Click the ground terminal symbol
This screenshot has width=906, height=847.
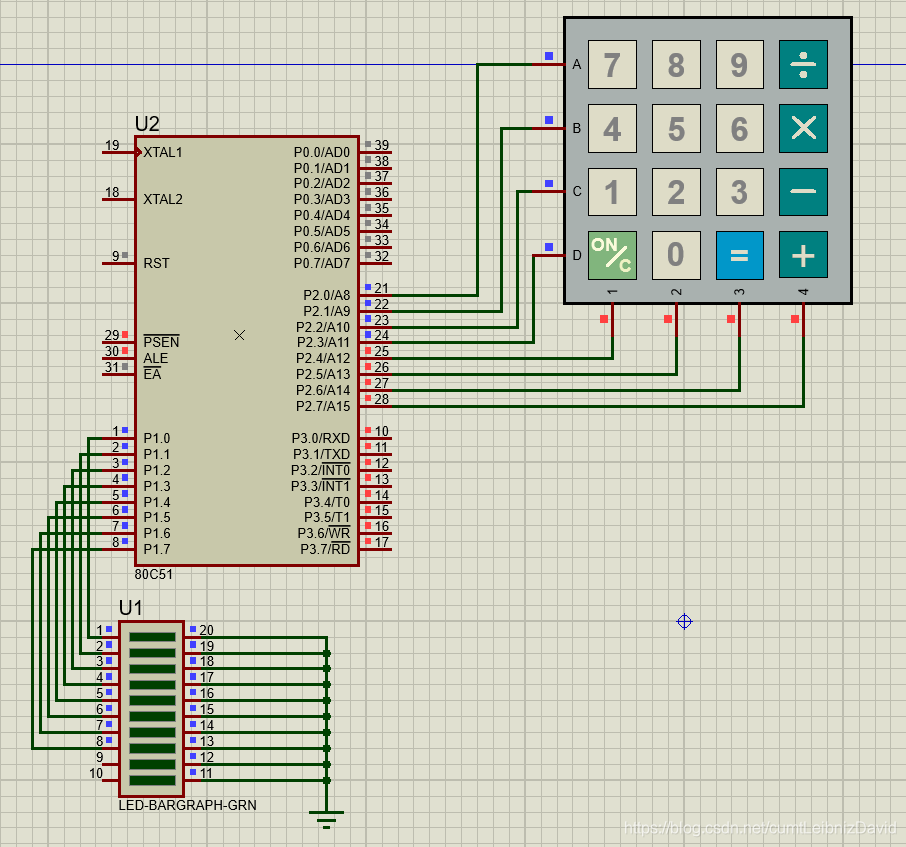point(326,819)
